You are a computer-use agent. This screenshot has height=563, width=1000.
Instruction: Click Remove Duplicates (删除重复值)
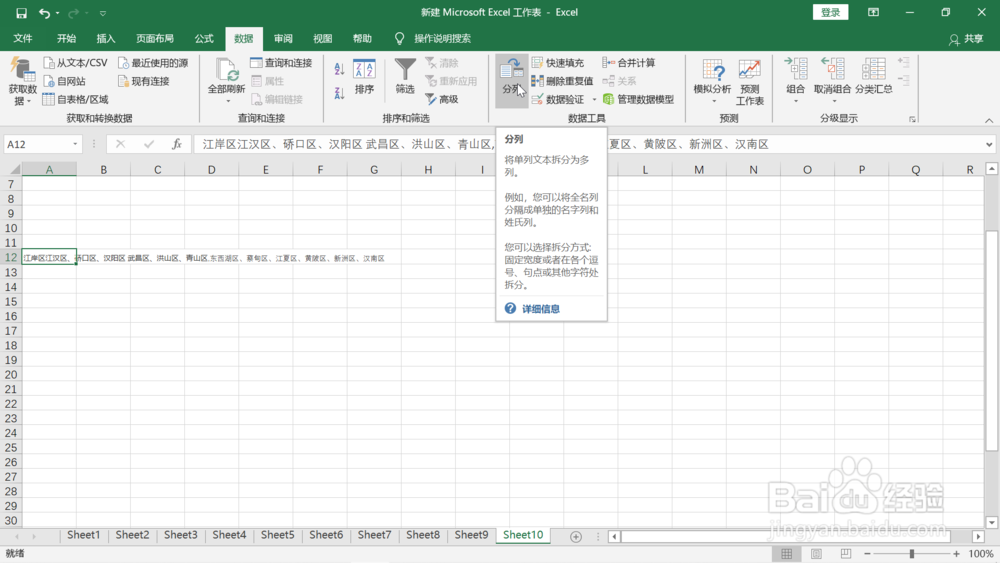coord(562,81)
